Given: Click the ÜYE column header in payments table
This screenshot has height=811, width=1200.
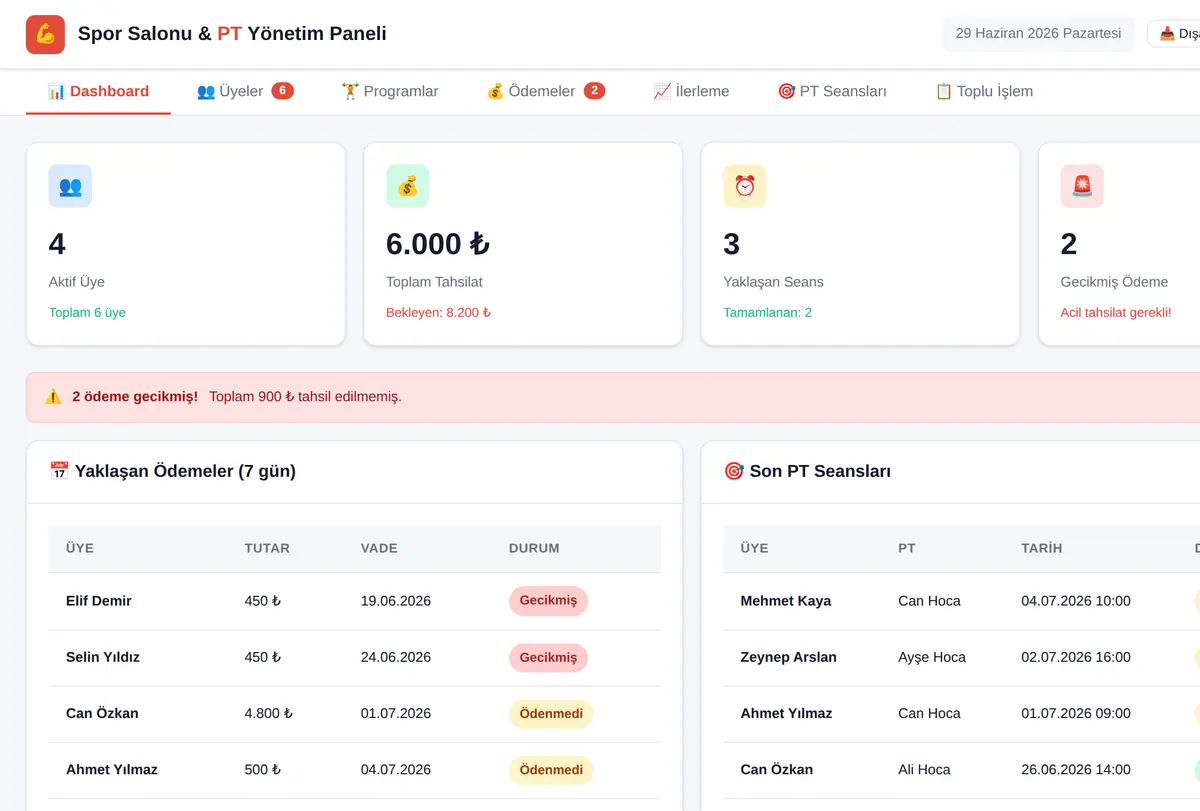Looking at the screenshot, I should pos(80,548).
